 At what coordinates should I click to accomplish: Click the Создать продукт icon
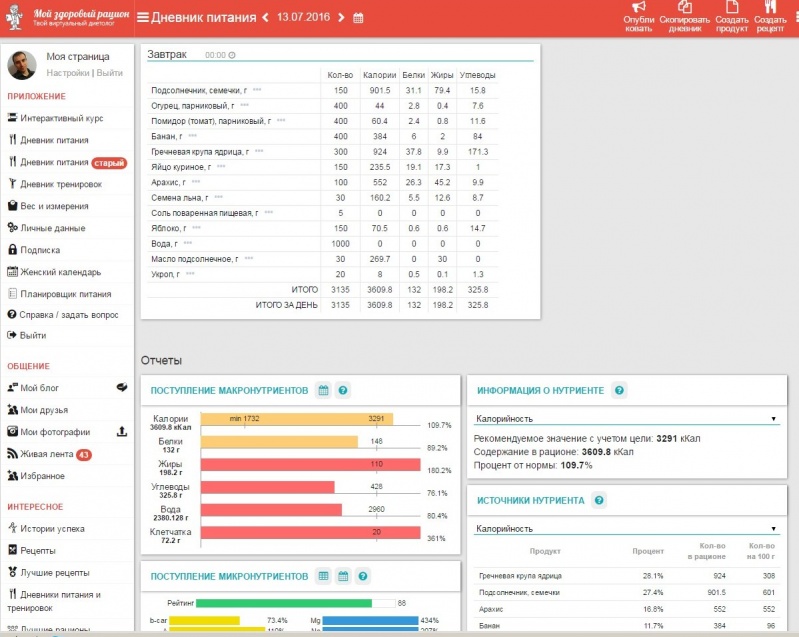tap(732, 8)
